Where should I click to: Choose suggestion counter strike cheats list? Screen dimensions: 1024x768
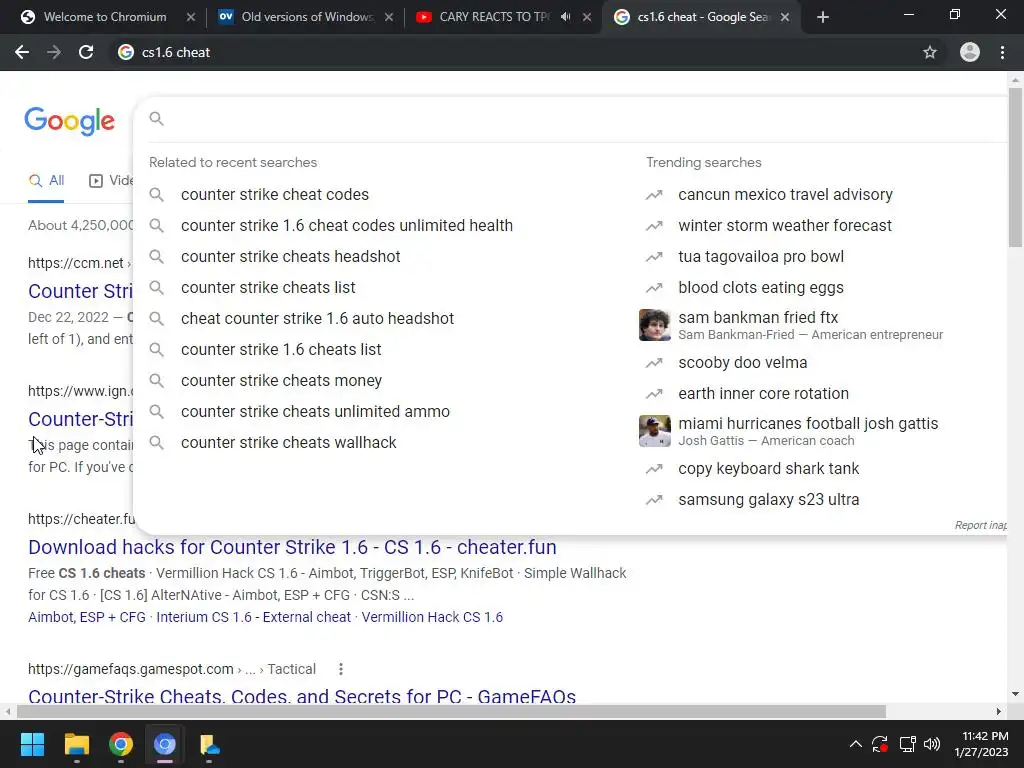pyautogui.click(x=268, y=287)
